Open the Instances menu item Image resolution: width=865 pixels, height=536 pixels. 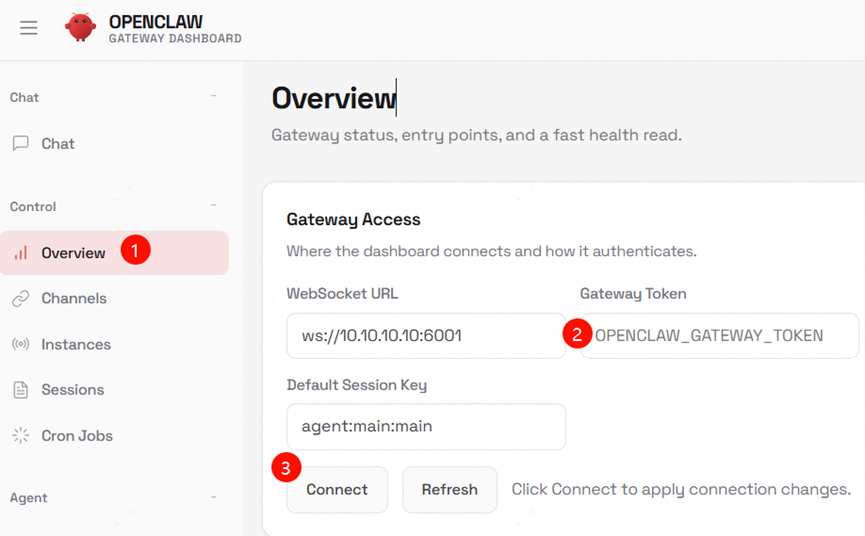pos(76,344)
